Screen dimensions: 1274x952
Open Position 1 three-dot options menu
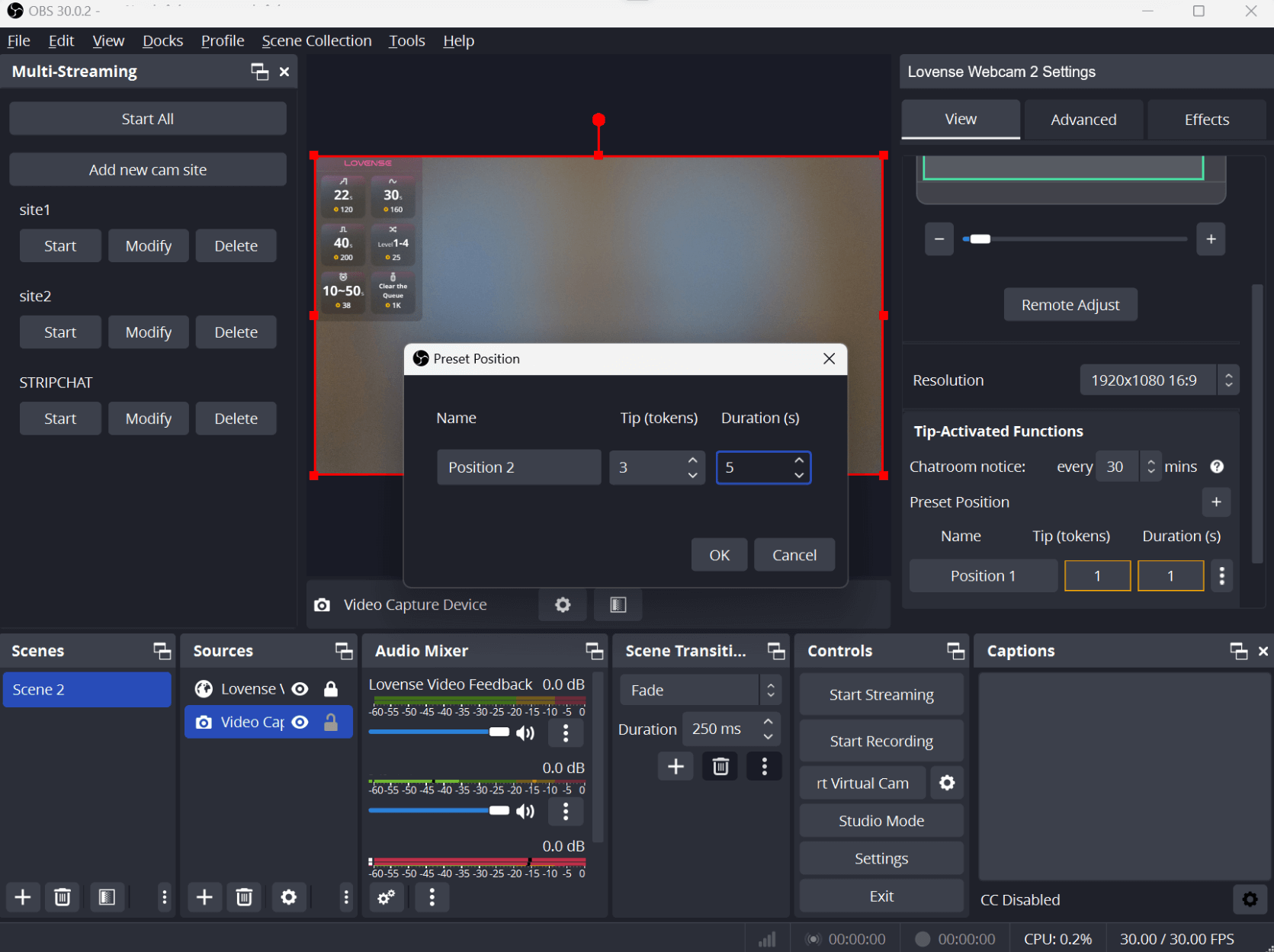click(x=1221, y=575)
